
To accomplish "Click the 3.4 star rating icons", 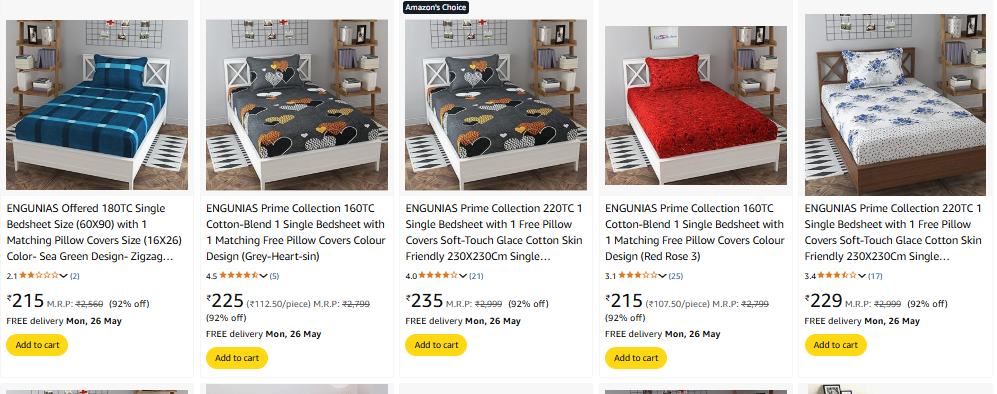I will [837, 276].
